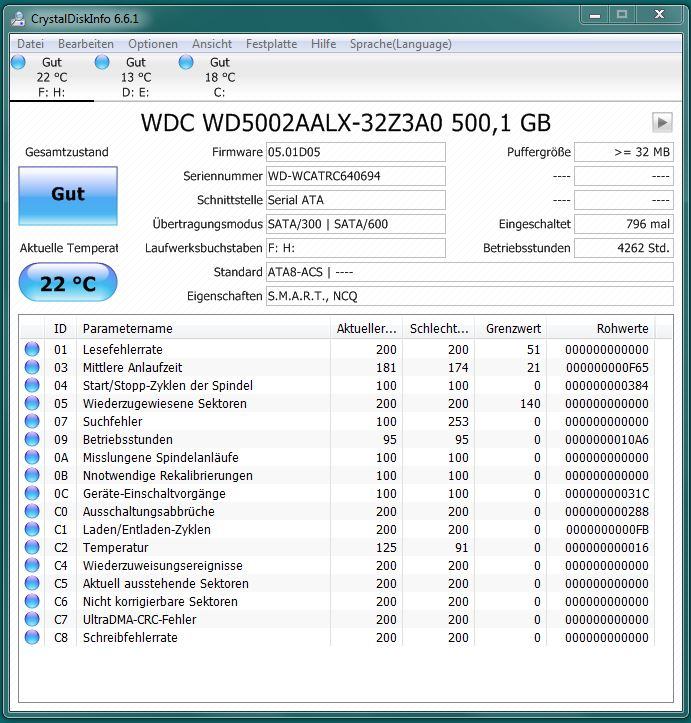
Task: Click the Parametername column header
Action: 203,328
